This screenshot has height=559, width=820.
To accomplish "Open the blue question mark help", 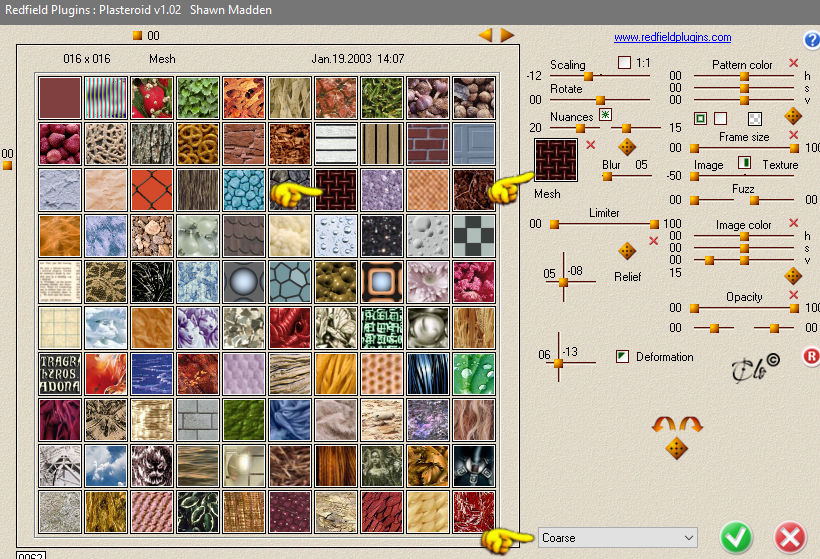I will (x=812, y=40).
